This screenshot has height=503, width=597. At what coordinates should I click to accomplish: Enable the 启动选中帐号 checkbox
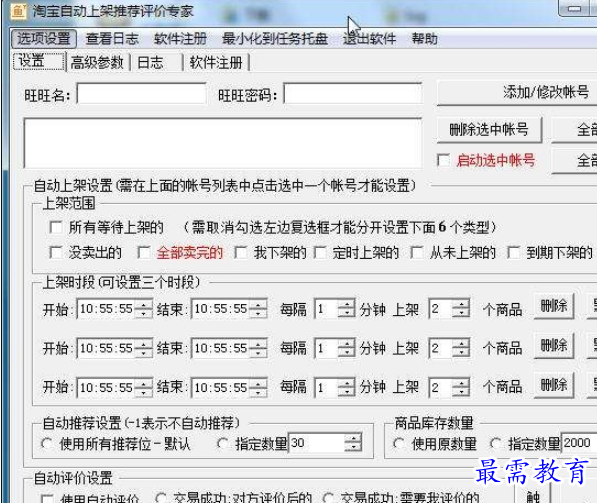click(x=443, y=160)
